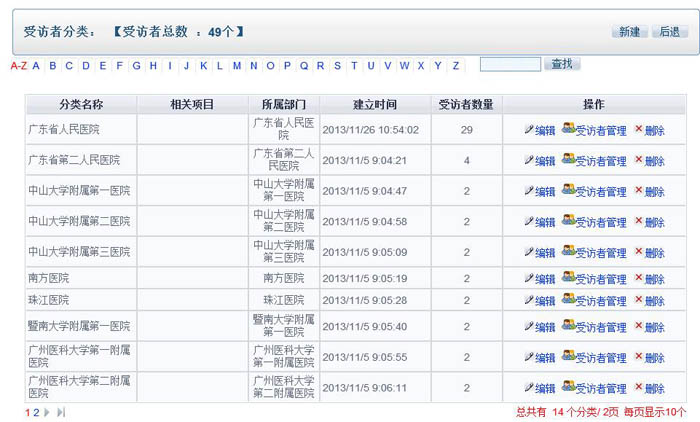Click the 新建 button
Viewport: 700px width, 422px height.
[629, 32]
